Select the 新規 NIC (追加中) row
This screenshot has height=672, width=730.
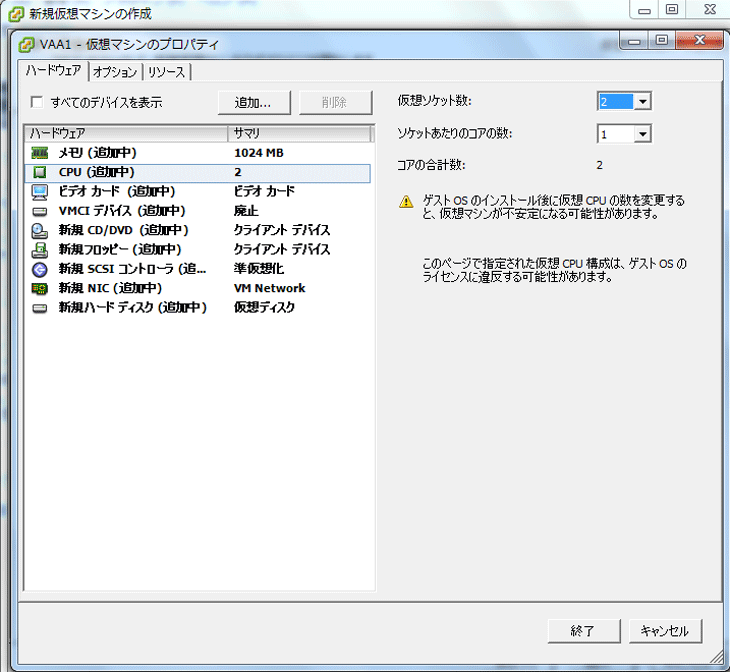point(198,289)
